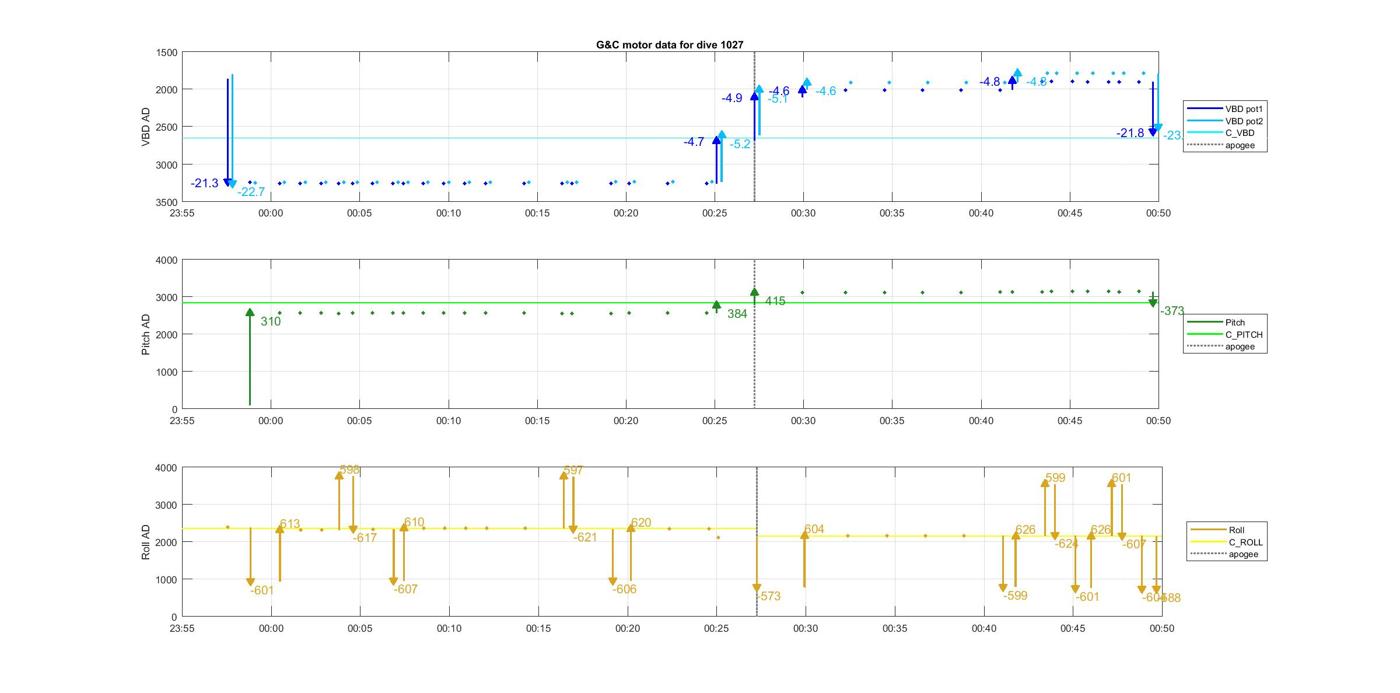The height and width of the screenshot is (693, 1400).
Task: Click the '610' roll data label
Action: [x=414, y=522]
